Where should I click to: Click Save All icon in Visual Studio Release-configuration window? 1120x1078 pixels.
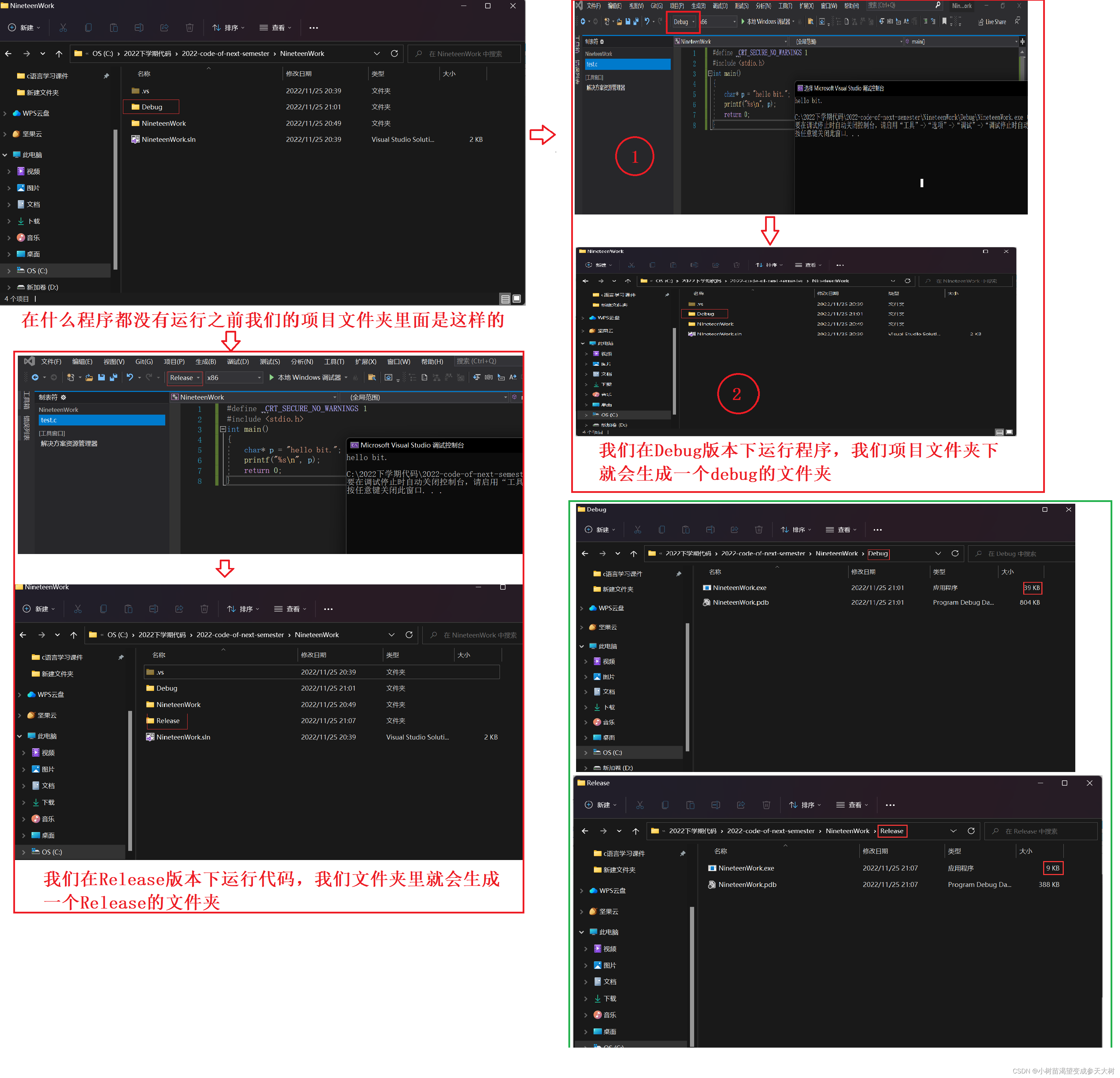pyautogui.click(x=113, y=378)
